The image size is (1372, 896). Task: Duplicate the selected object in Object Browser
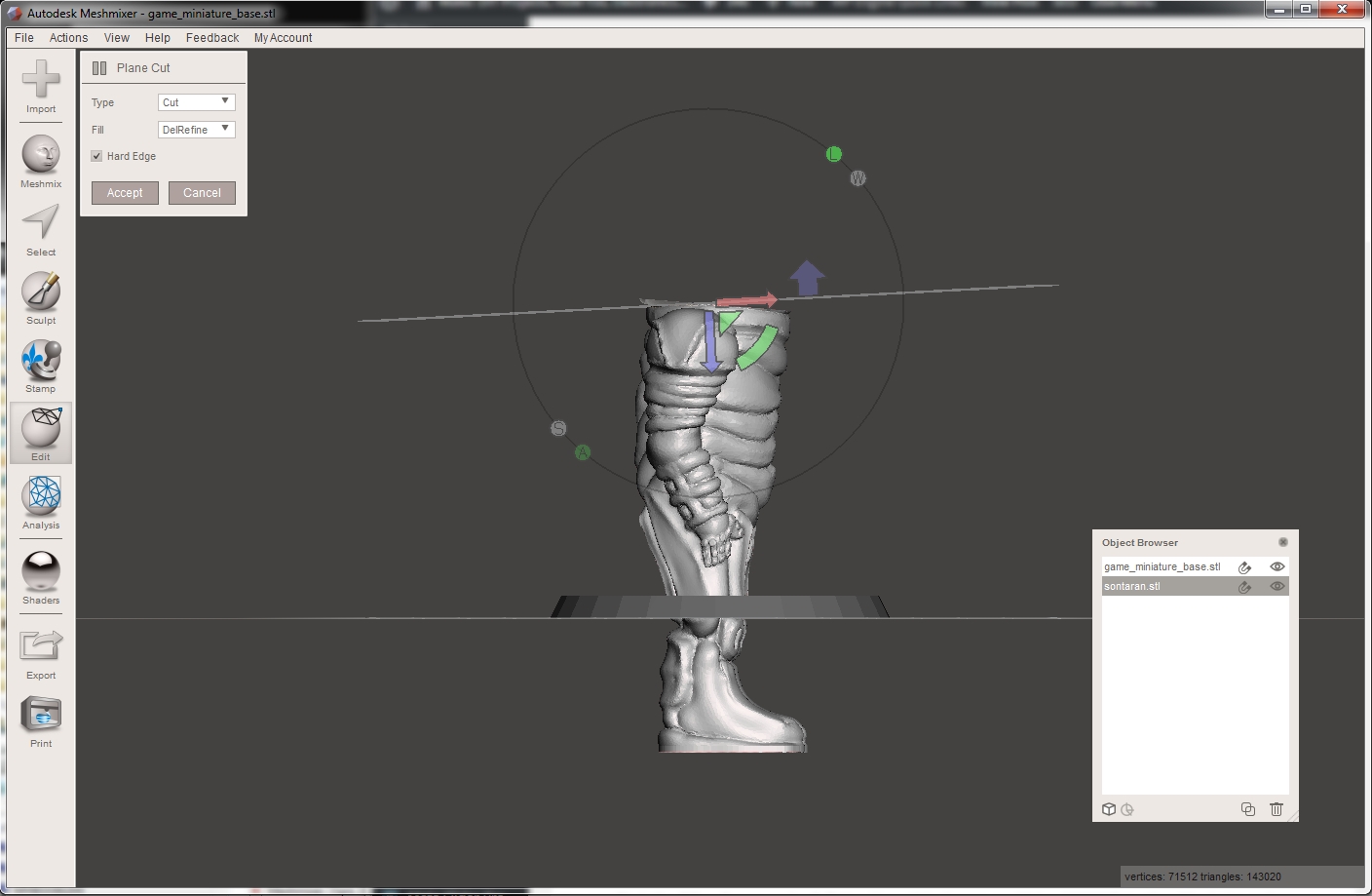[1248, 809]
